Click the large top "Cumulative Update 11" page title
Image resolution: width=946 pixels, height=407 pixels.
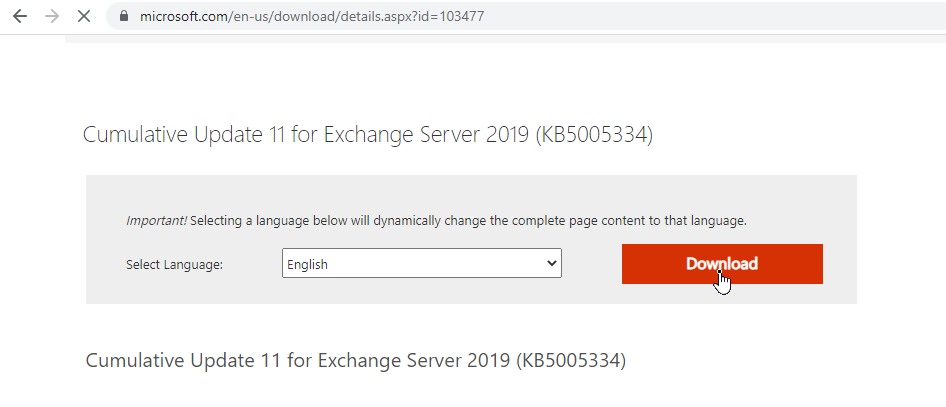coord(184,134)
